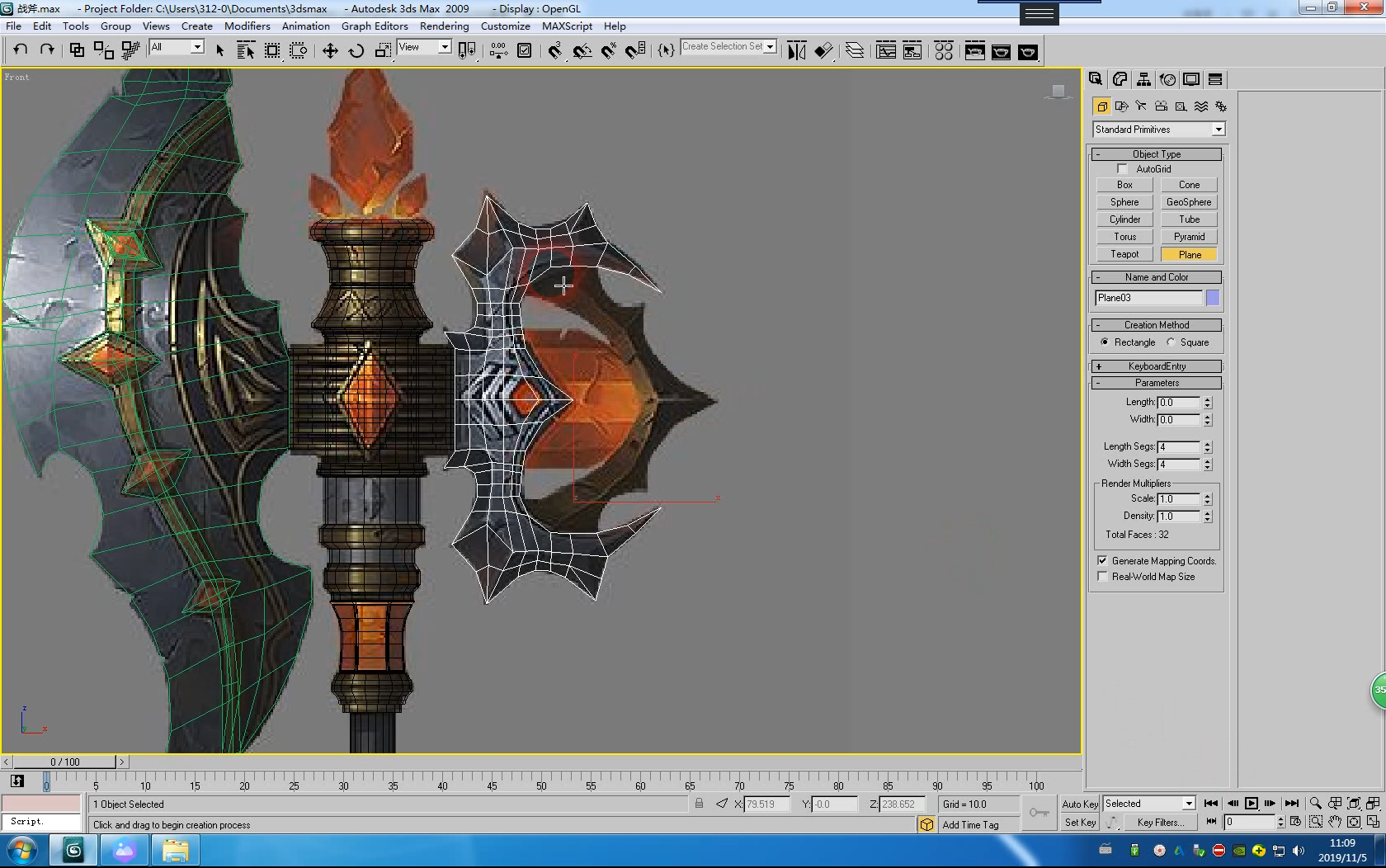Toggle the Set Key mode button
Viewport: 1386px width, 868px height.
(1080, 823)
